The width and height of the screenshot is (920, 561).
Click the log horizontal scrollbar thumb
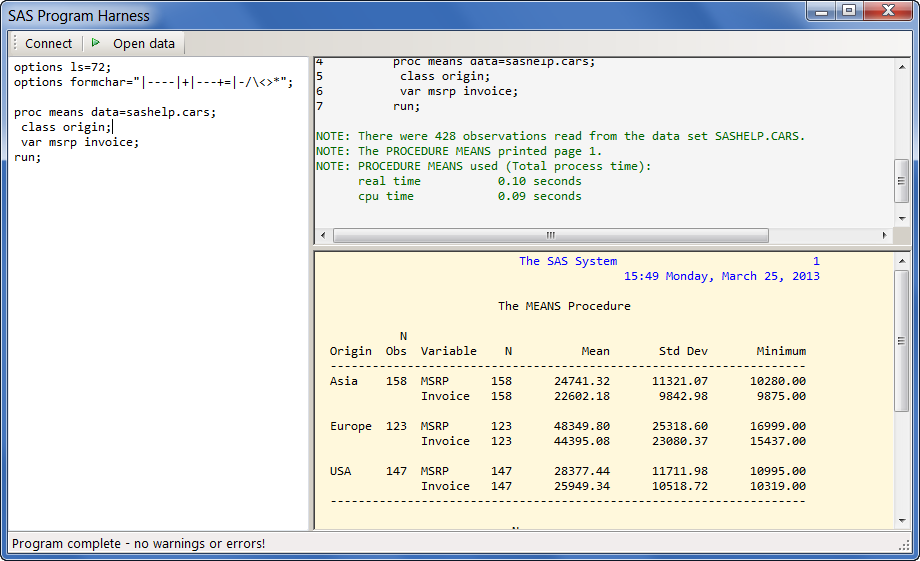pyautogui.click(x=550, y=236)
